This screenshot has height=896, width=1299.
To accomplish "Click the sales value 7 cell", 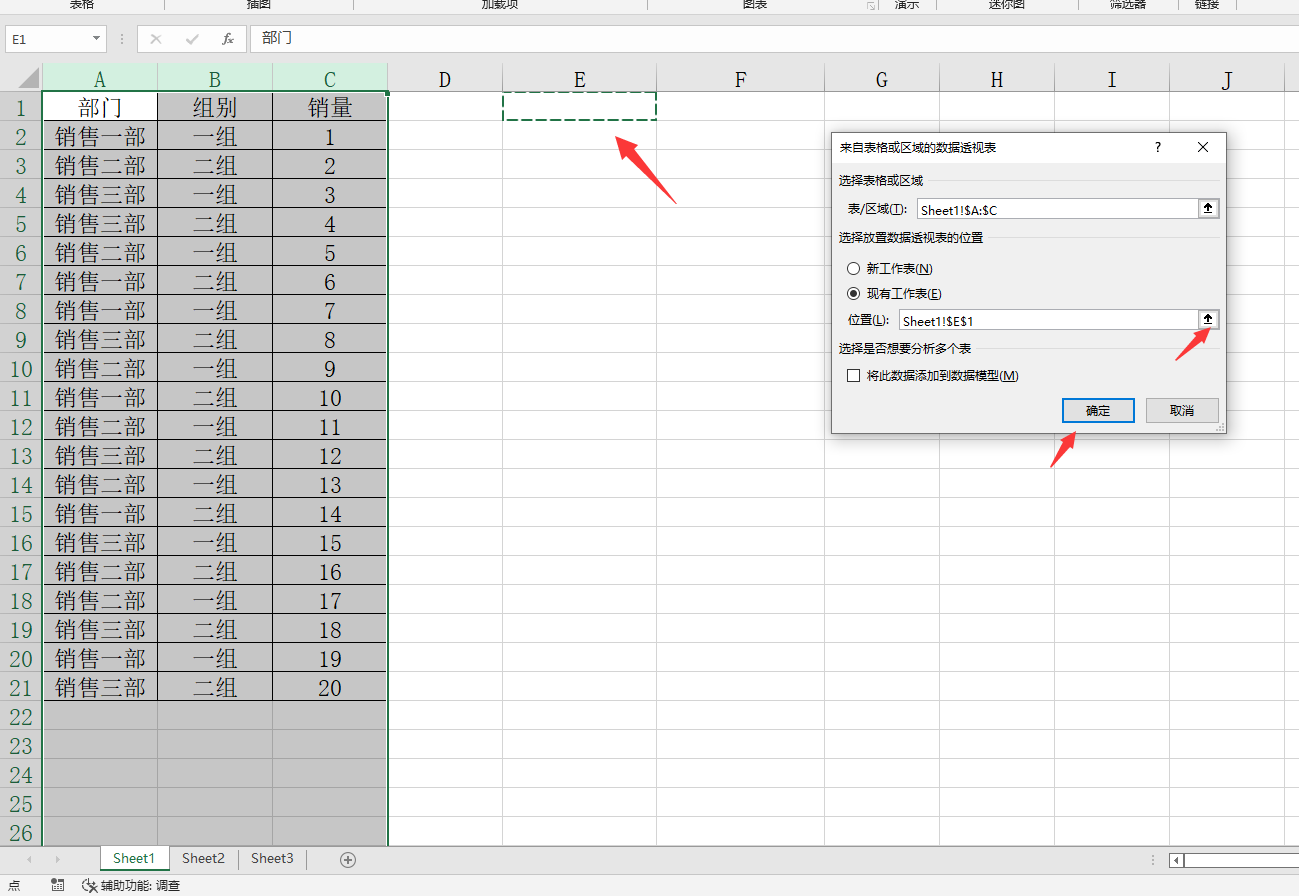I will point(330,310).
